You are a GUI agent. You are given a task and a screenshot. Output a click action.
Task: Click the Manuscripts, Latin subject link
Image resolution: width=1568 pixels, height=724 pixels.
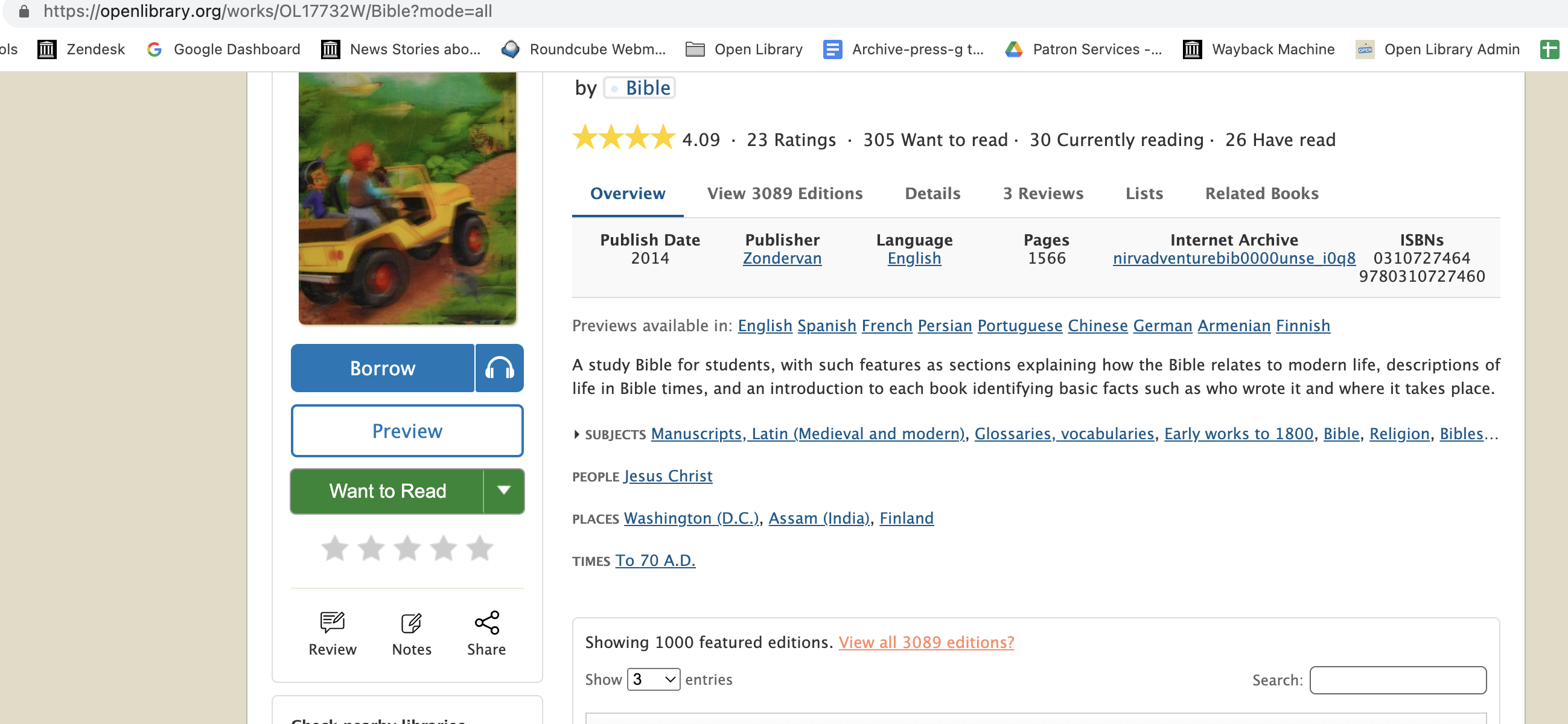(x=808, y=434)
